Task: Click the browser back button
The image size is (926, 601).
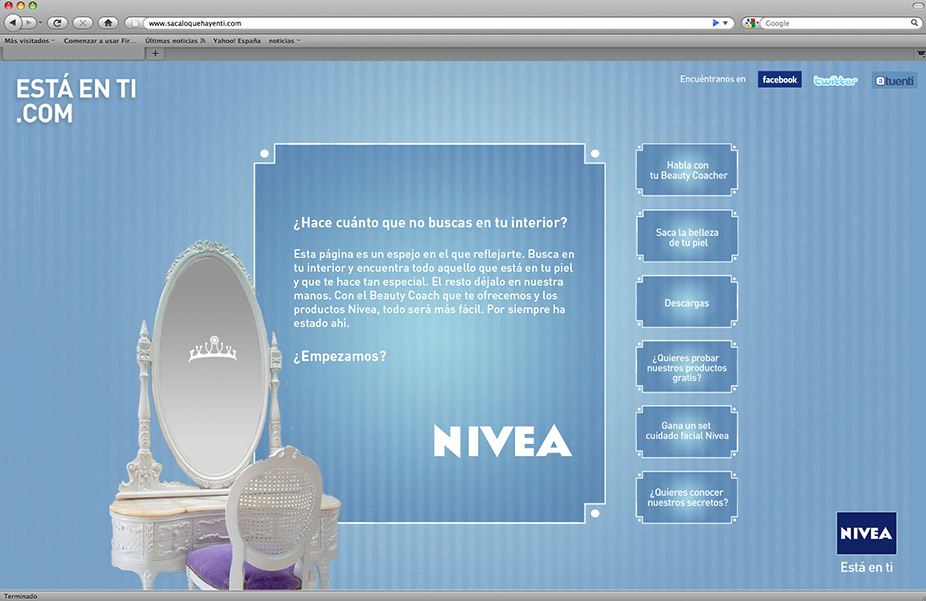Action: [x=14, y=22]
